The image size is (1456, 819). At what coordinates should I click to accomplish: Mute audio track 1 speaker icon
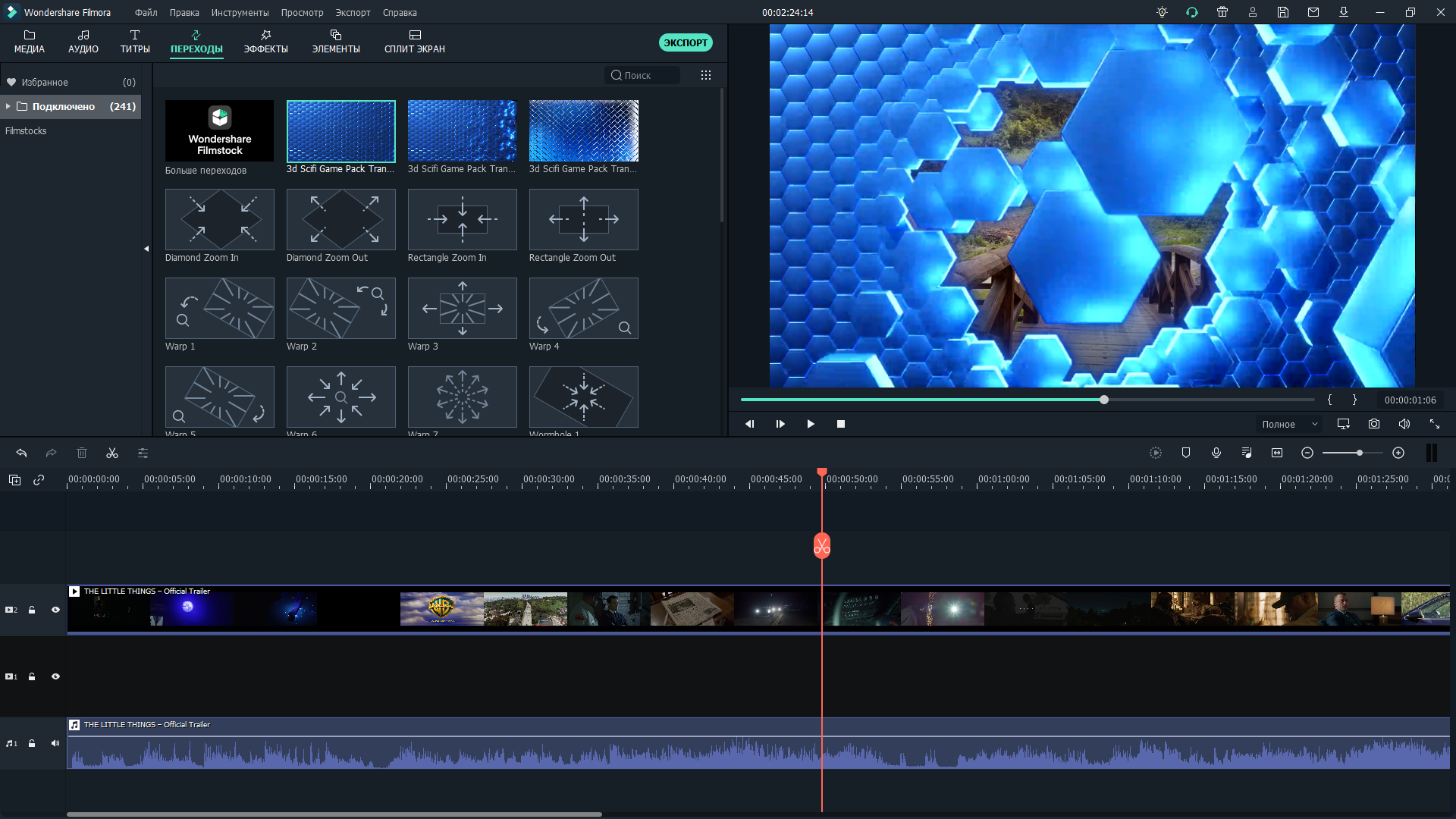(x=55, y=743)
